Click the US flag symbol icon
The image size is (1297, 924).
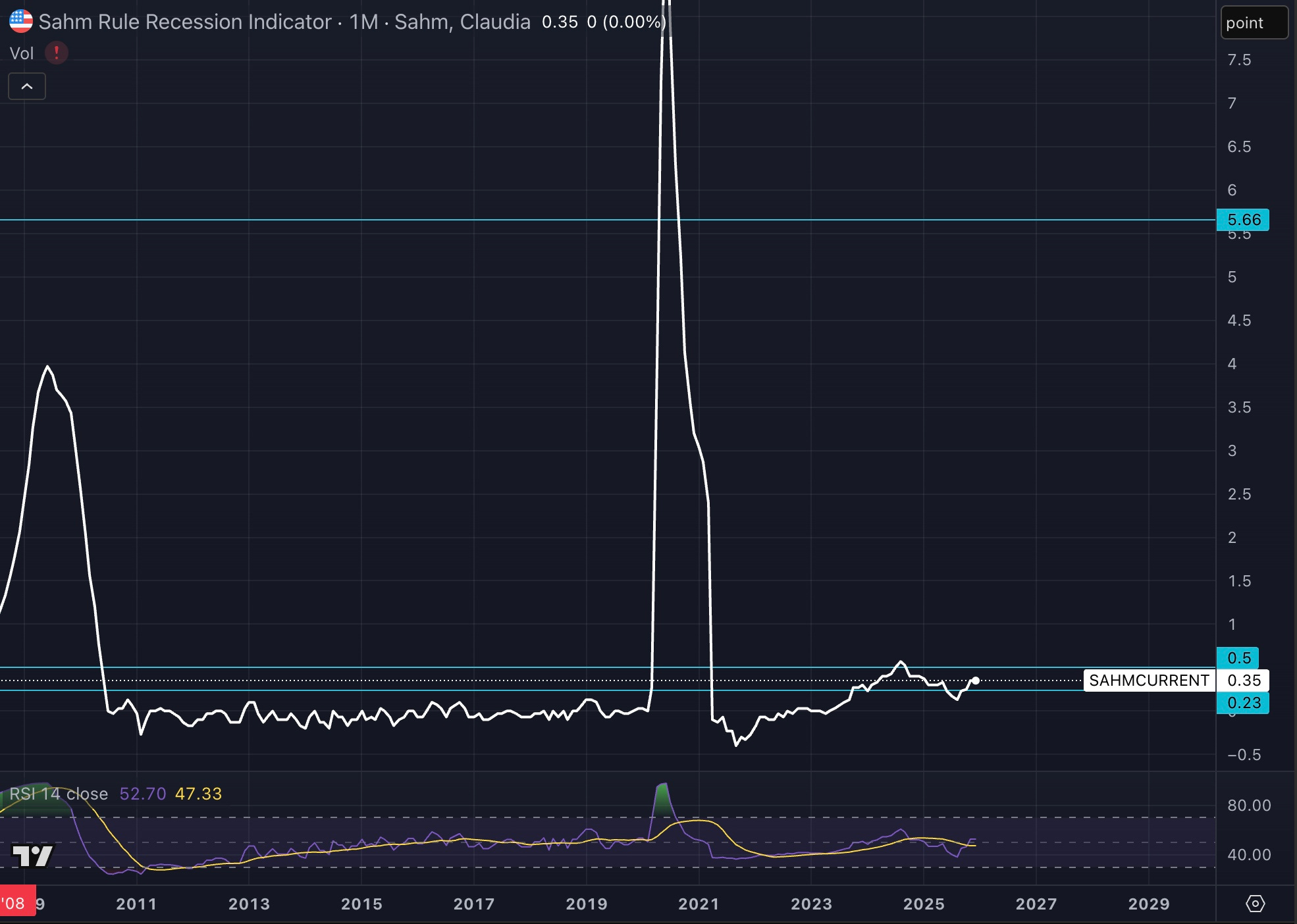point(21,21)
